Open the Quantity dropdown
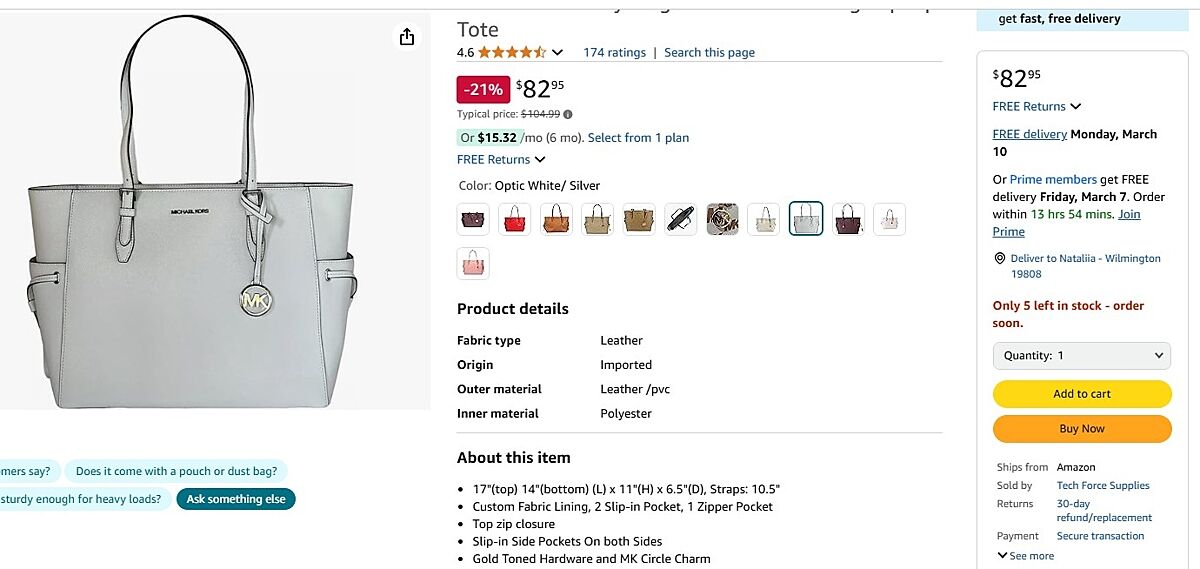The image size is (1200, 569). tap(1082, 356)
